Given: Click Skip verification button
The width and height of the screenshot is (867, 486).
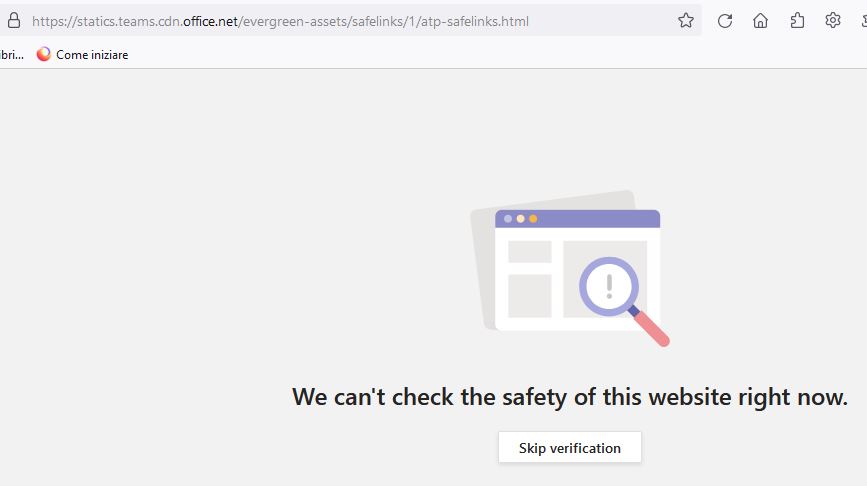Looking at the screenshot, I should point(570,447).
